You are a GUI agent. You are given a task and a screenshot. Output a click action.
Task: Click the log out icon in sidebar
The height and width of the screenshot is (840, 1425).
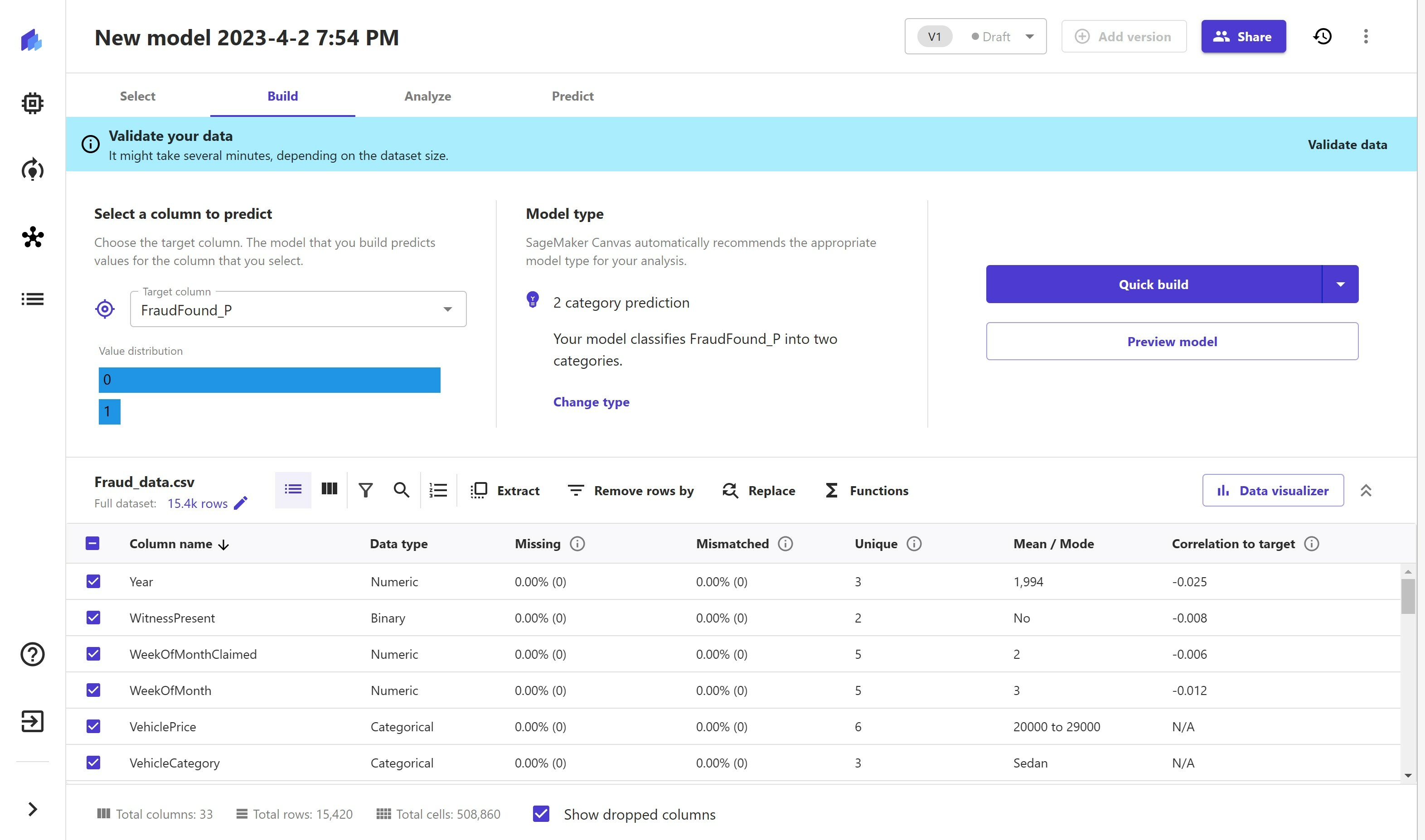(x=32, y=721)
